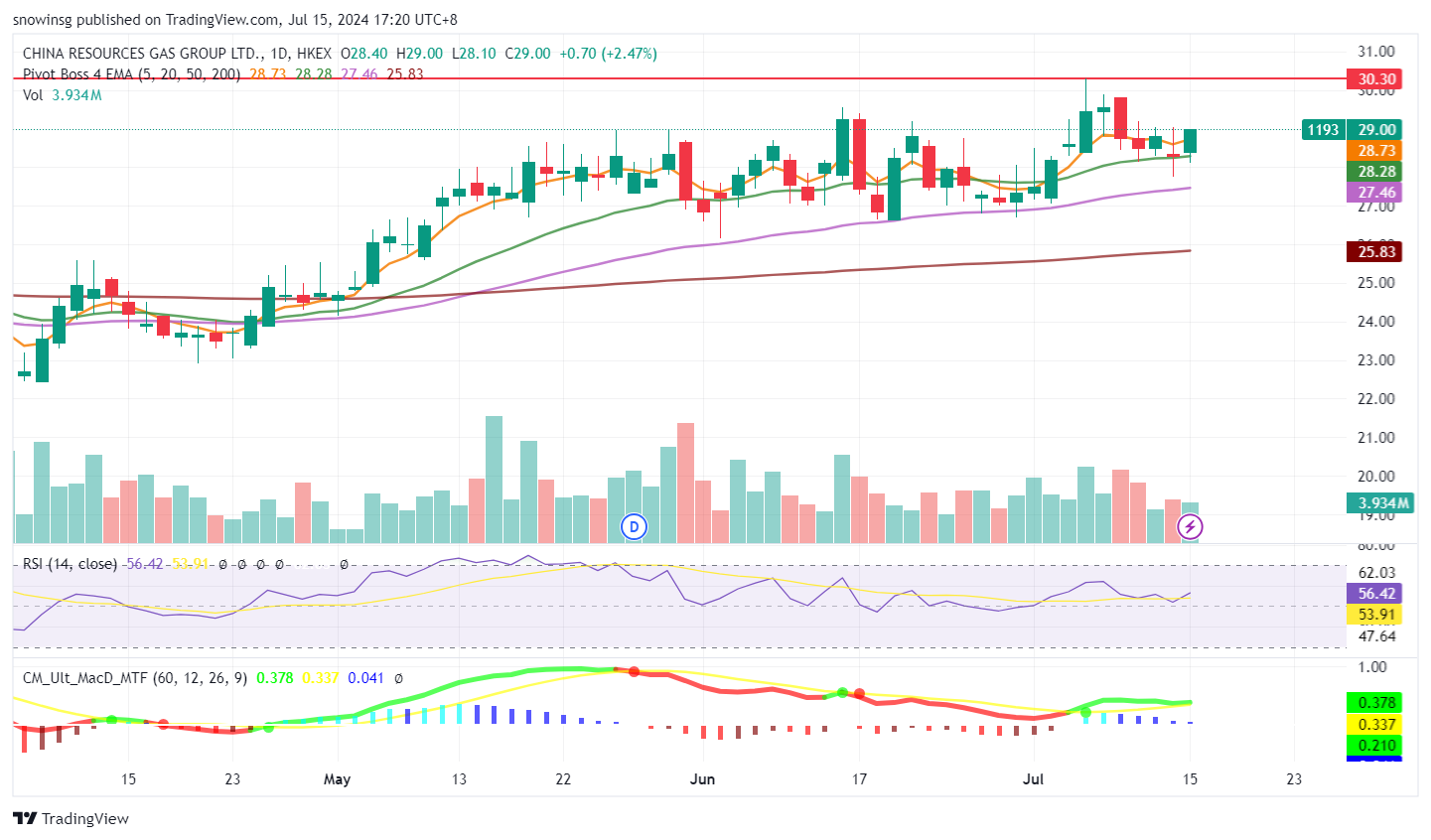This screenshot has width=1431, height=840.
Task: Click the 'Jul' date label on time axis
Action: pos(1034,779)
